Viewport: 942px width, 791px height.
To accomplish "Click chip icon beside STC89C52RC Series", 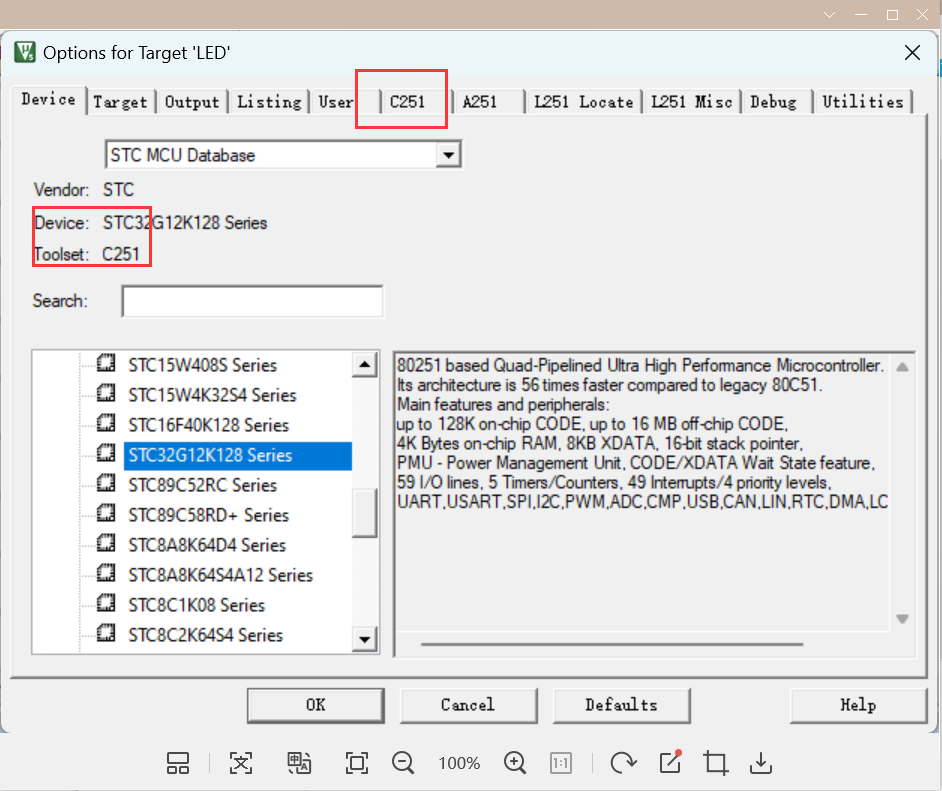I will coord(106,483).
